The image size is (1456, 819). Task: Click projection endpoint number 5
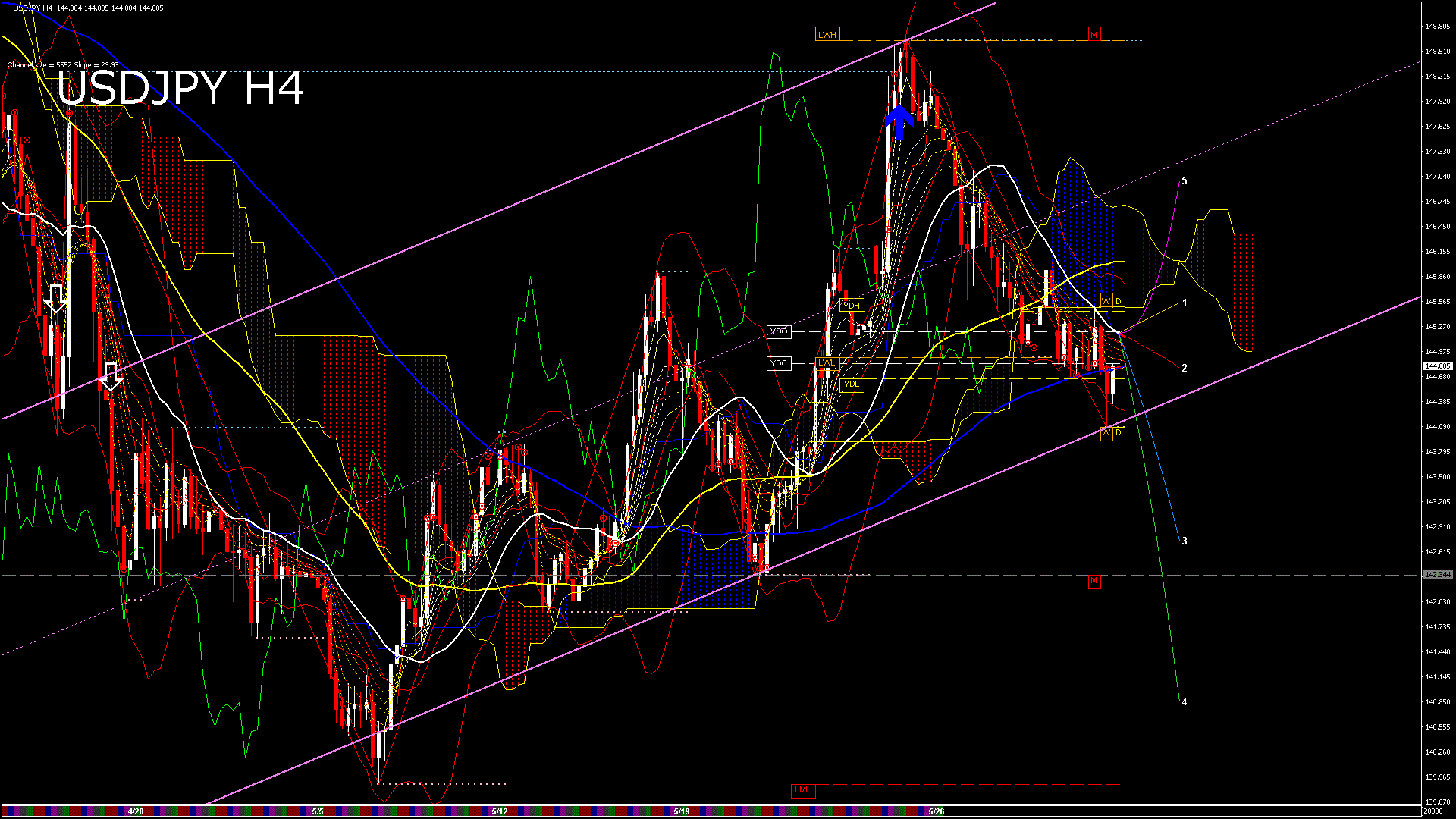1185,181
